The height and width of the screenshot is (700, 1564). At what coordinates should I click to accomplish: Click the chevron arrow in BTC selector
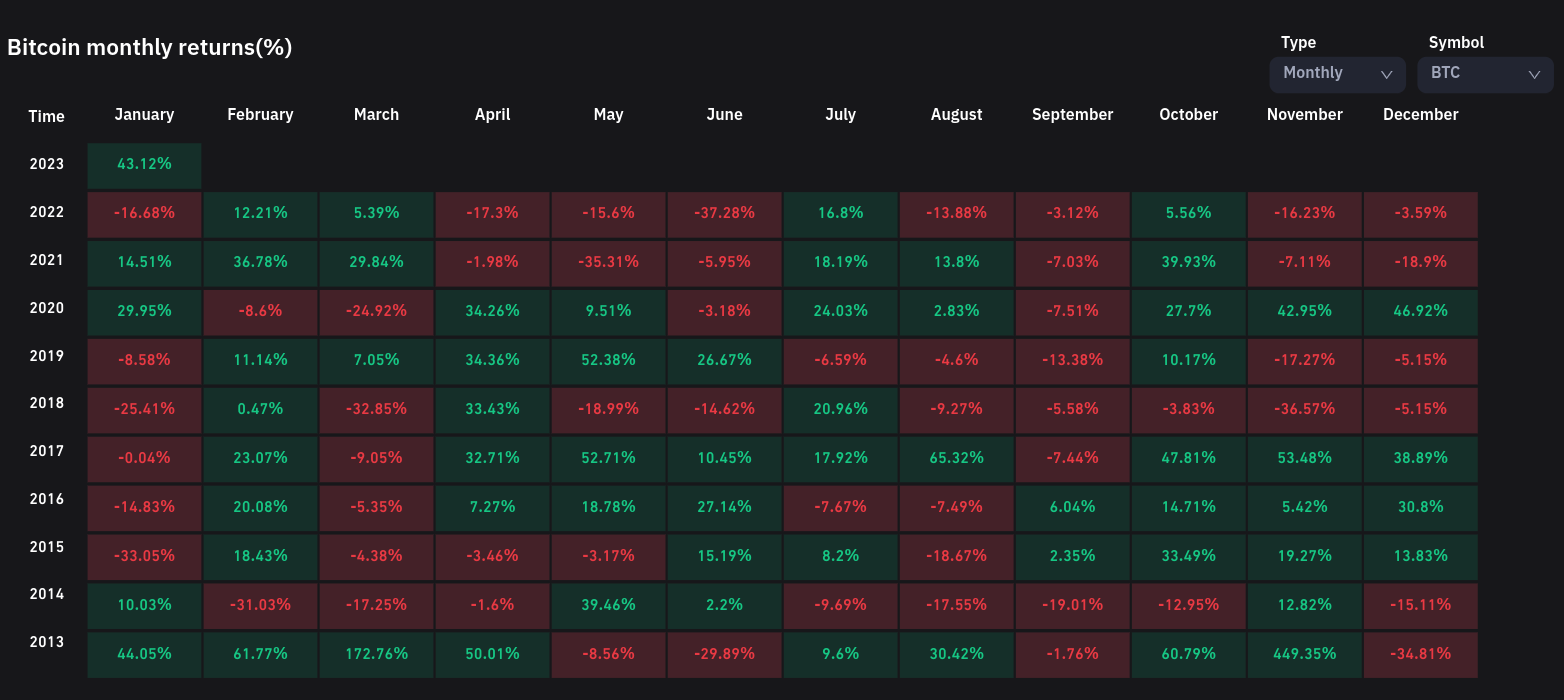pyautogui.click(x=1534, y=74)
